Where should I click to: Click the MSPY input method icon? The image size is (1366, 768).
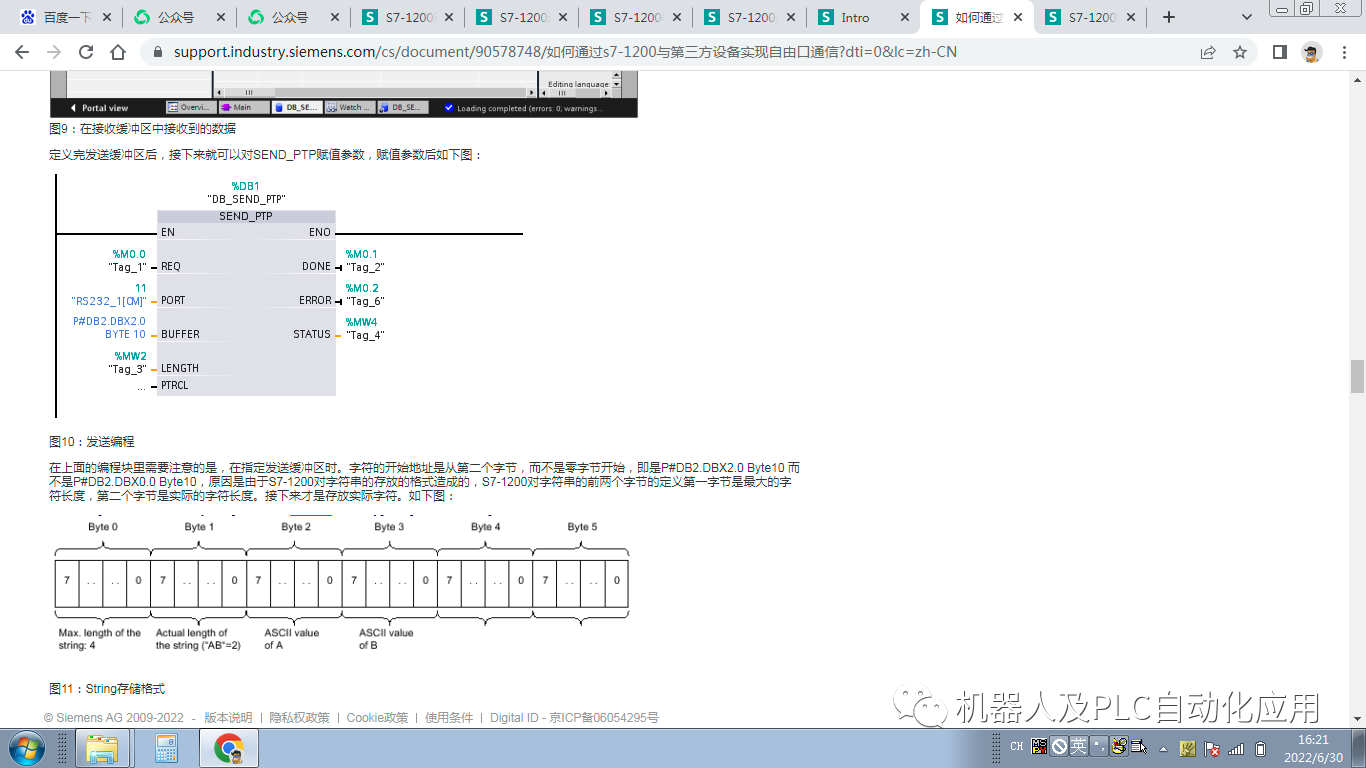tap(1040, 746)
